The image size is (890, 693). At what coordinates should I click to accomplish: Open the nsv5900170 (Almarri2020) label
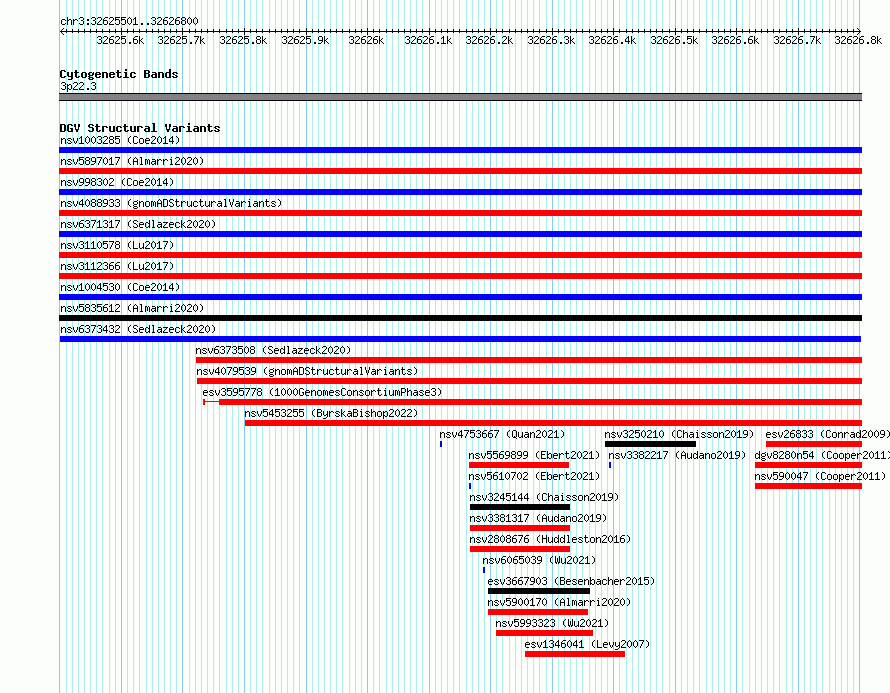559,602
